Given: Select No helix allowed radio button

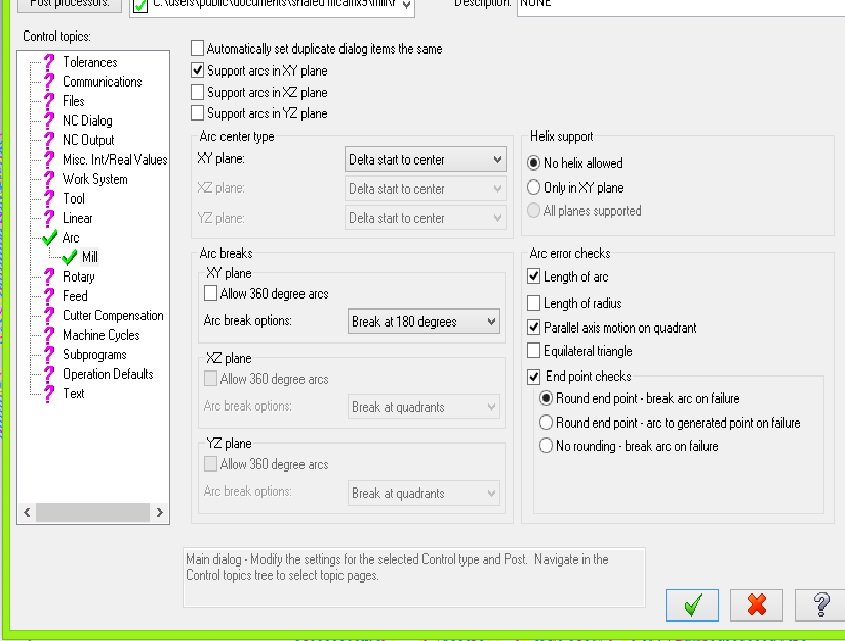Looking at the screenshot, I should click(x=533, y=163).
